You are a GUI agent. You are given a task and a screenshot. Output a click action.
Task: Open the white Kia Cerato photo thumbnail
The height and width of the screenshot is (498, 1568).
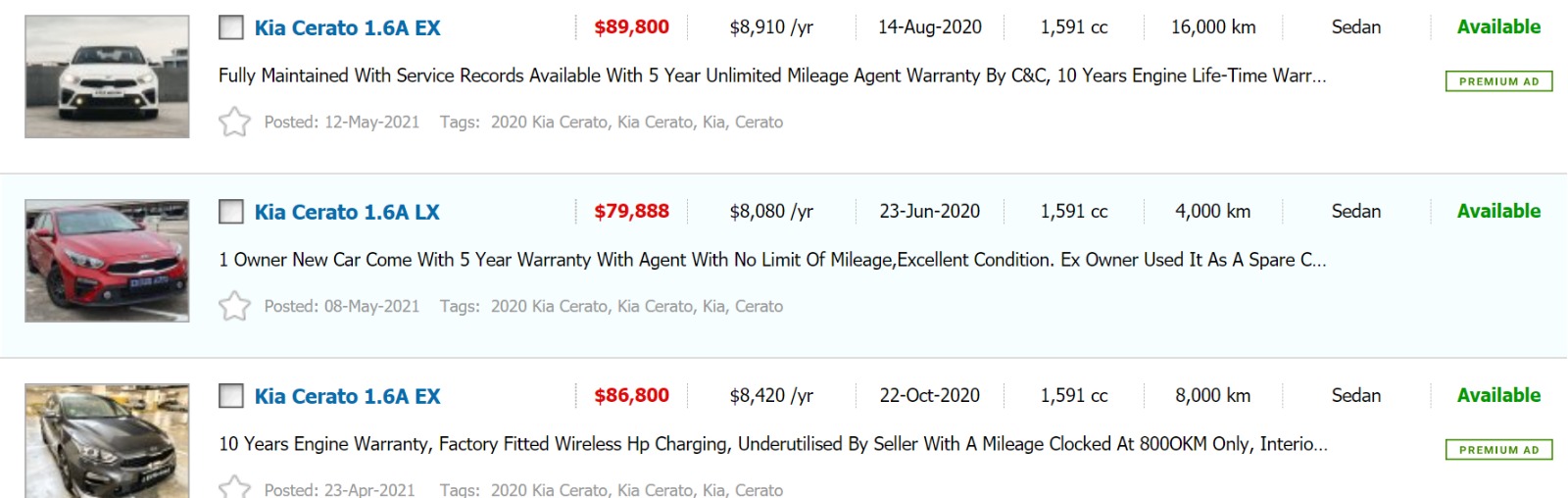107,76
